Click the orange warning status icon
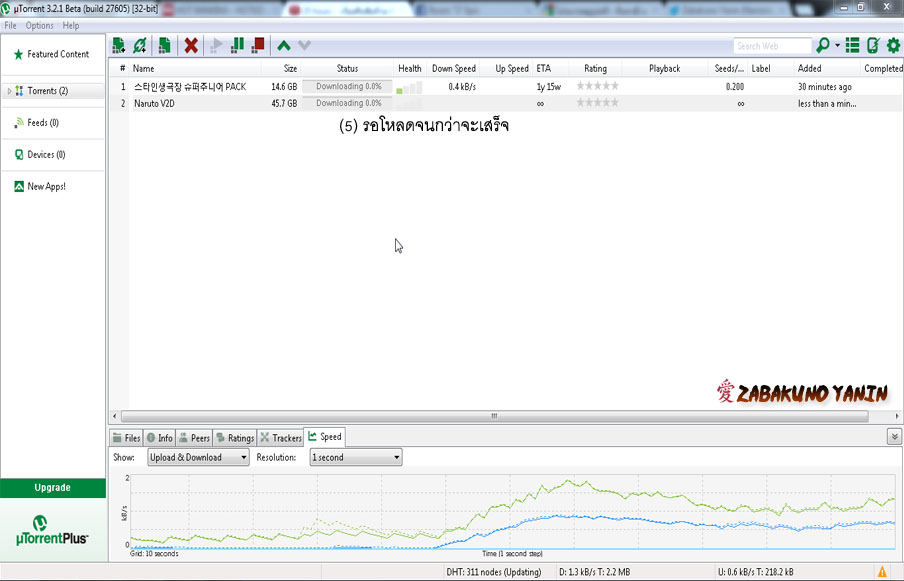 [882, 572]
